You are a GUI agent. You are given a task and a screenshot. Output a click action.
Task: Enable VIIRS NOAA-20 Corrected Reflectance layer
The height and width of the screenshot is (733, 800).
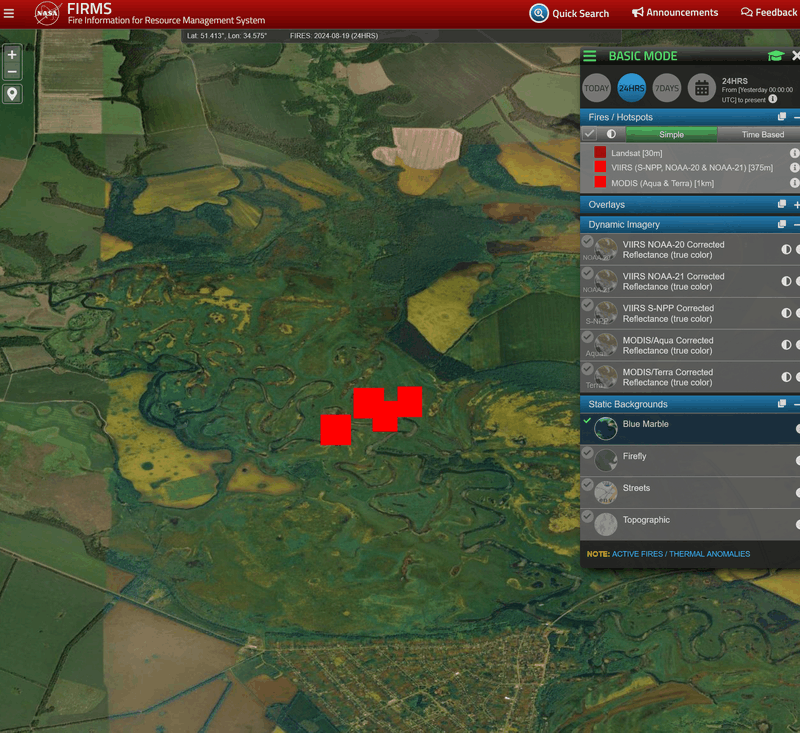[588, 241]
